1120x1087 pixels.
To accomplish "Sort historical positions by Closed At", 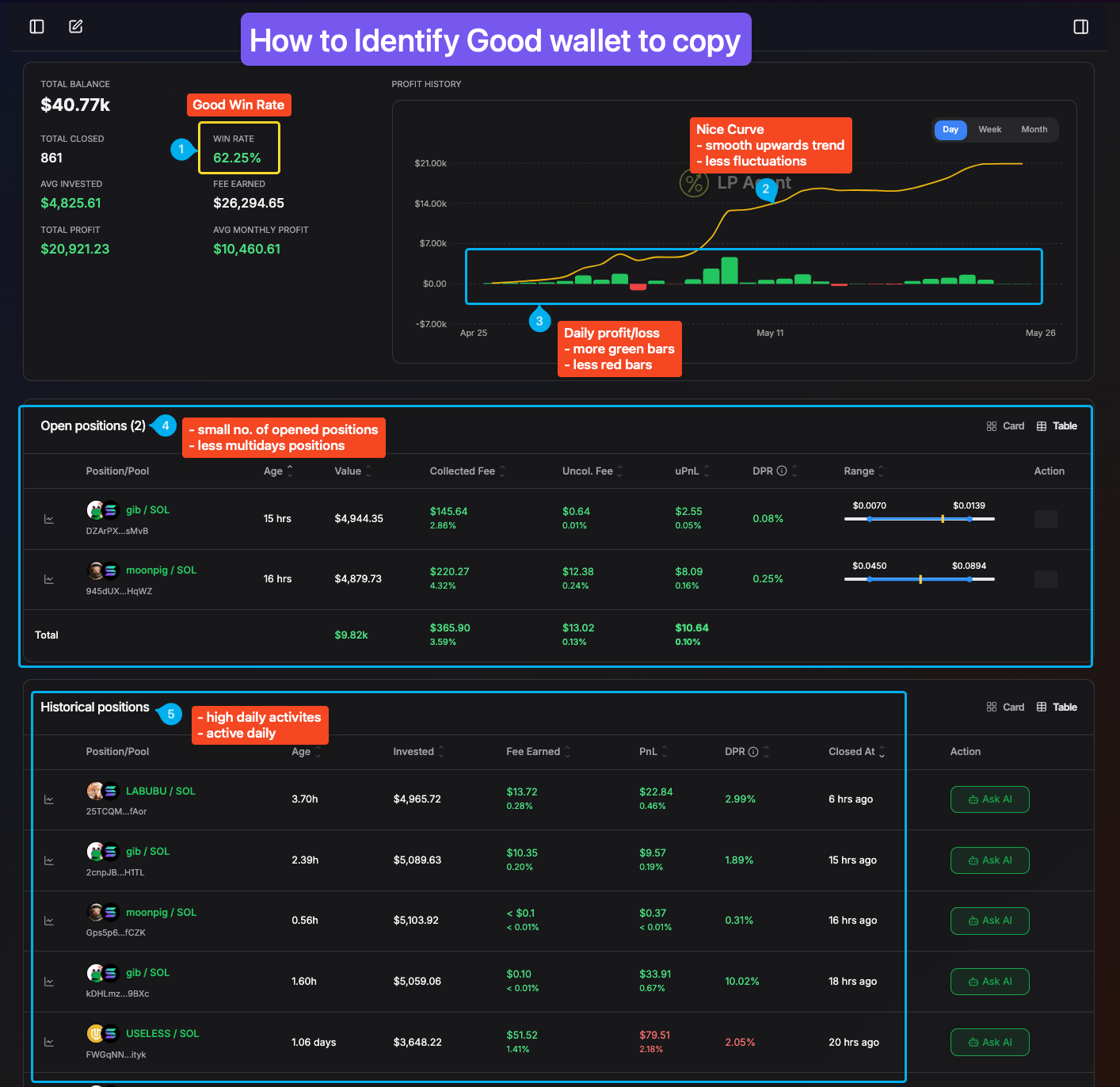I will [856, 752].
